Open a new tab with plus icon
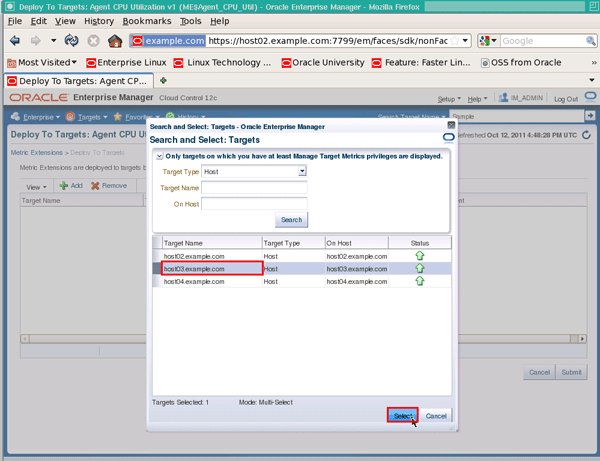This screenshot has width=600, height=461. (x=163, y=80)
